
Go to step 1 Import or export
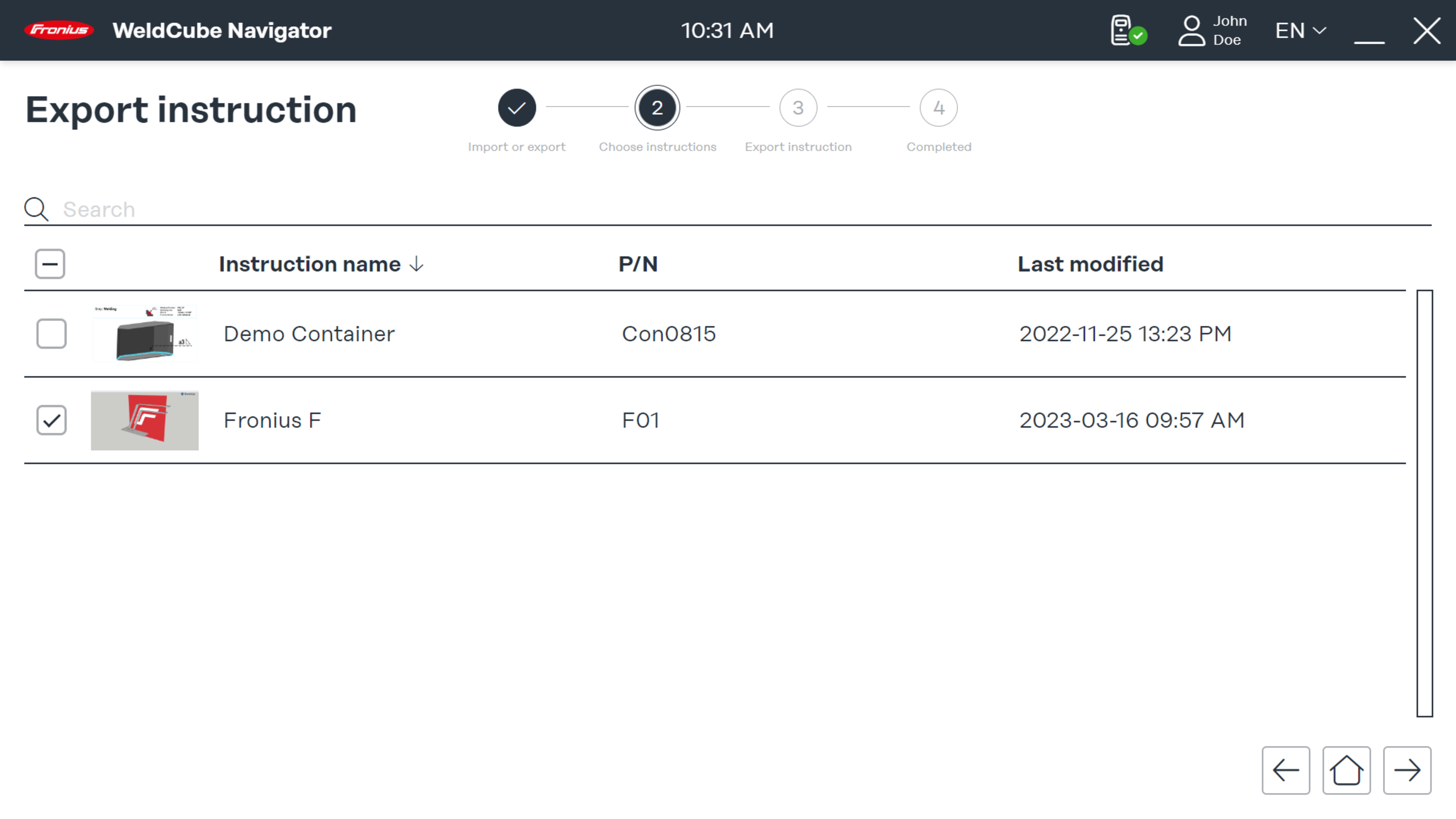click(517, 107)
